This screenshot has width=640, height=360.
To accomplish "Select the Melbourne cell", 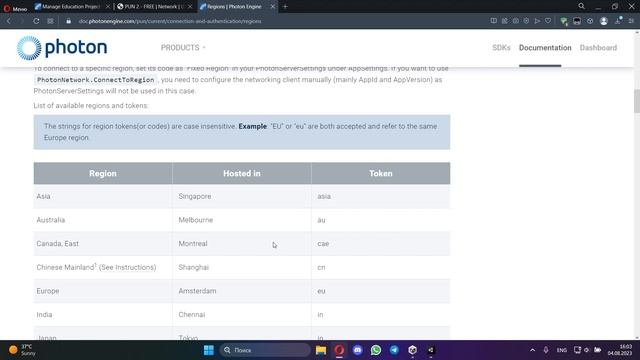I will click(x=242, y=220).
